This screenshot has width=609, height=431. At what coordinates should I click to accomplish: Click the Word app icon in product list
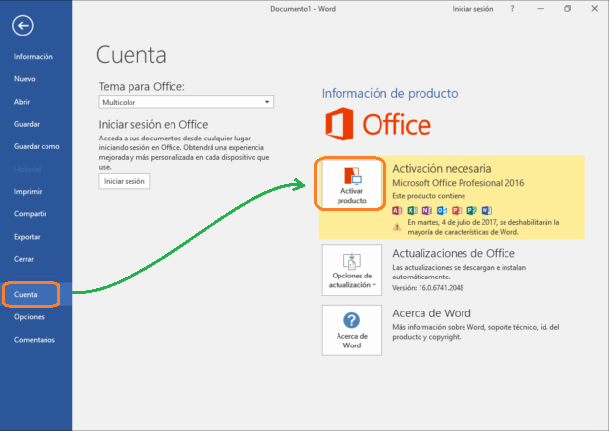click(x=487, y=210)
